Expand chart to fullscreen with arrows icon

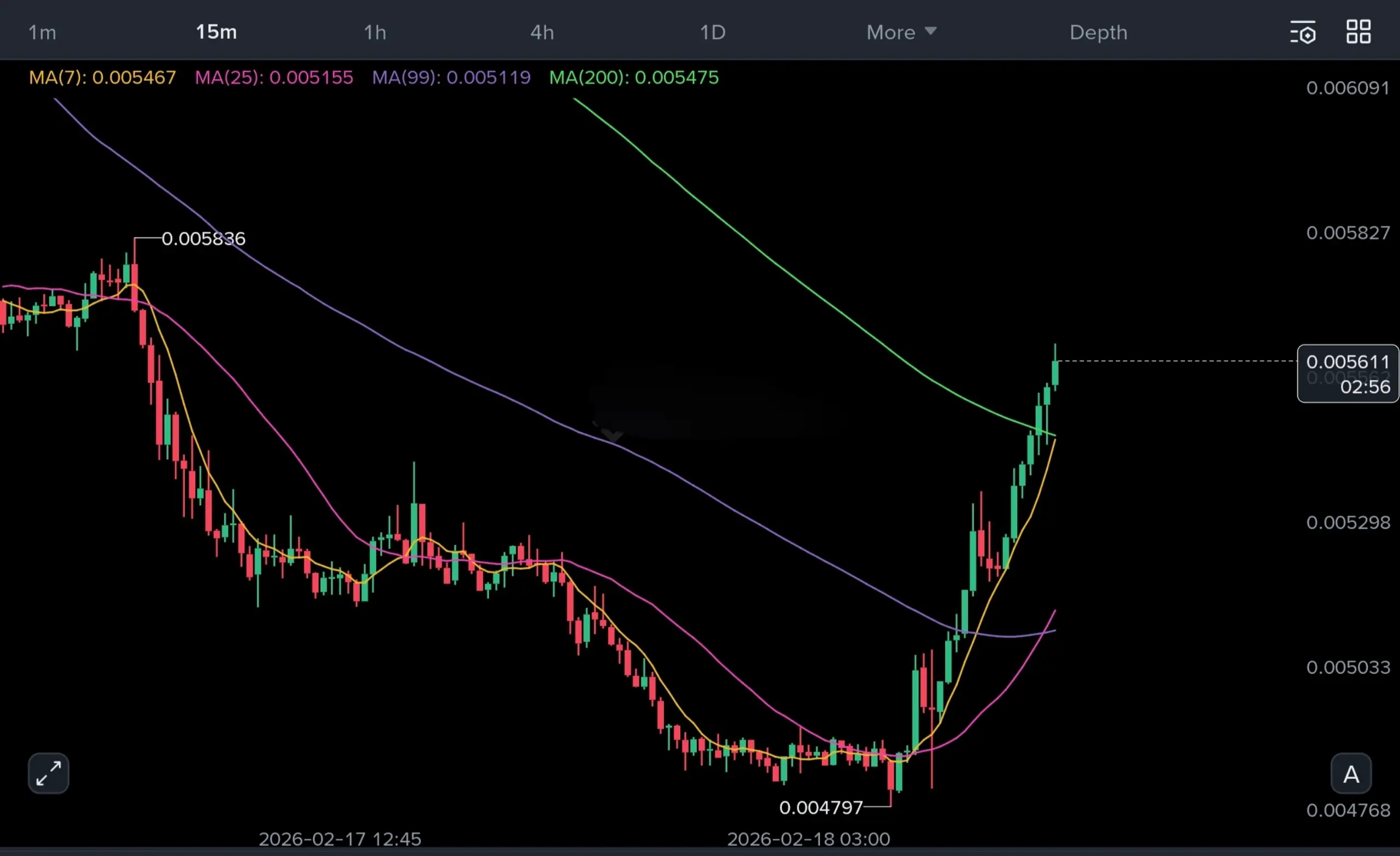[49, 773]
